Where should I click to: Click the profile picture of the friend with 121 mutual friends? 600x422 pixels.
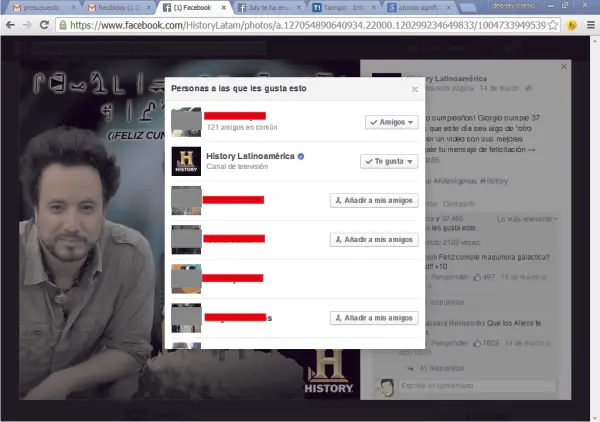[x=186, y=122]
